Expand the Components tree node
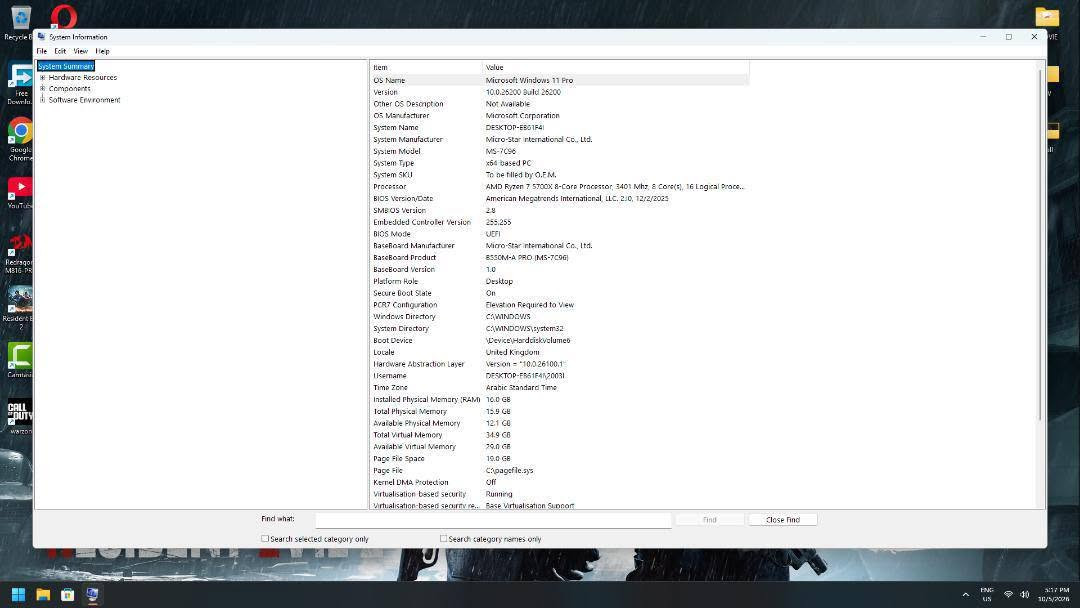Screen dimensions: 1080x608 tap(43, 88)
